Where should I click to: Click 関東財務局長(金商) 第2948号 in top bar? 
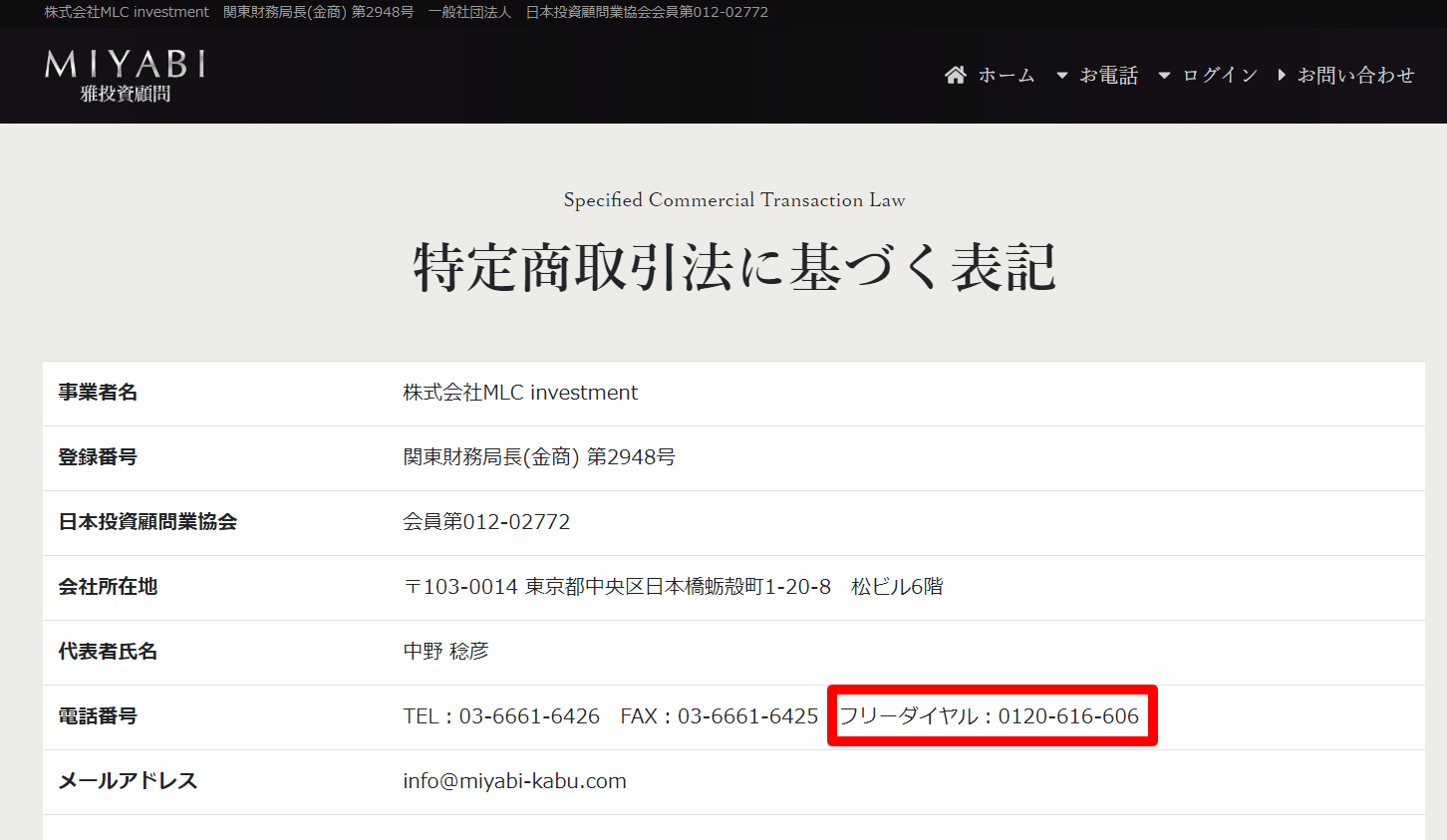tap(318, 12)
